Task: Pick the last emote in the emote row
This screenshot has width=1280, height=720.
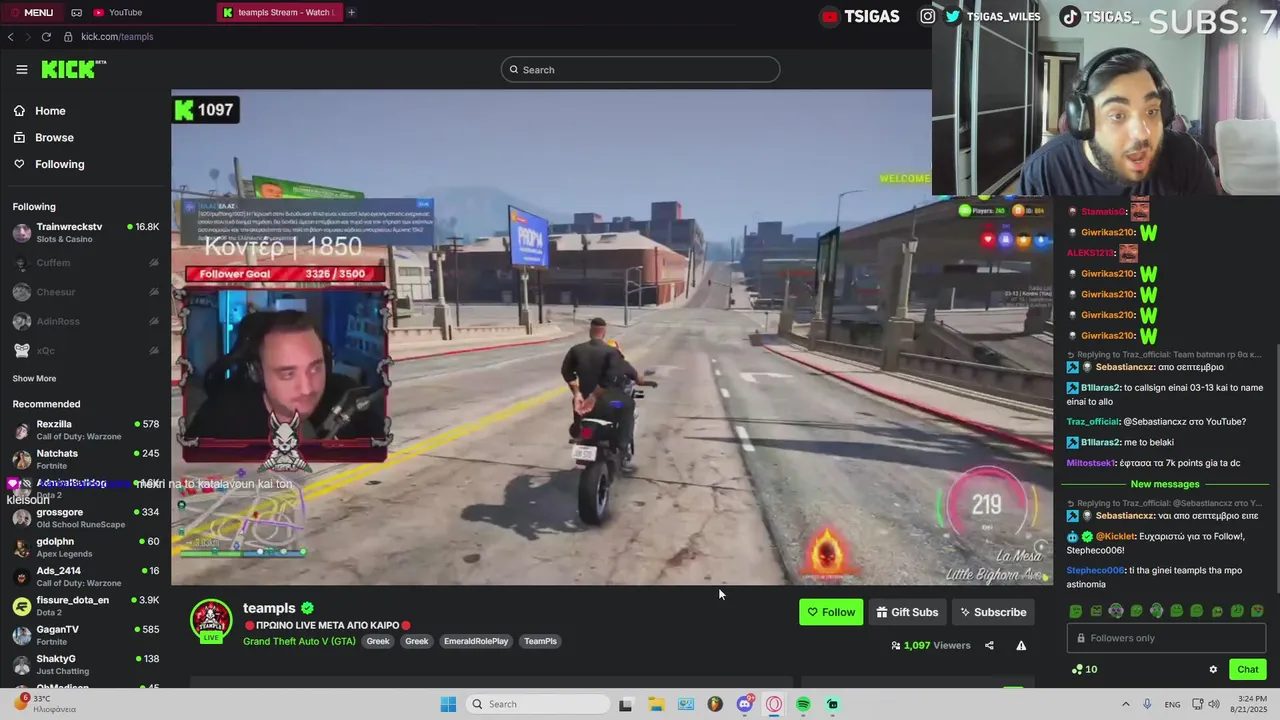Action: (x=1257, y=611)
